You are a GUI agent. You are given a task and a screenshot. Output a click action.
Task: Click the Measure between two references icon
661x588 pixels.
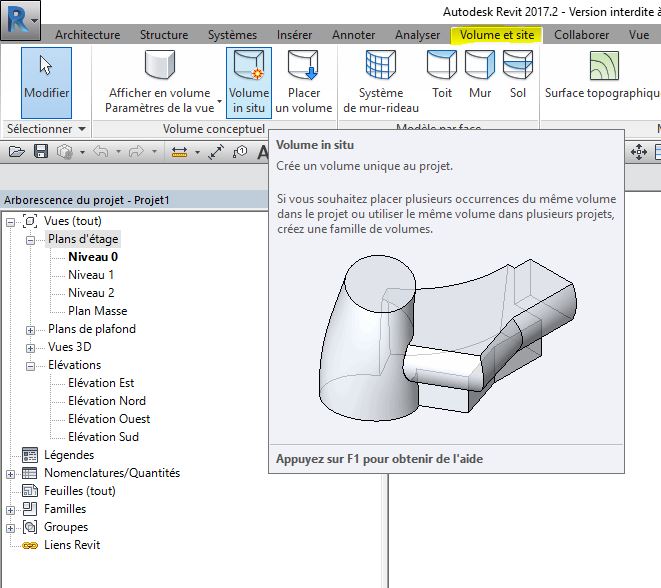click(x=179, y=152)
